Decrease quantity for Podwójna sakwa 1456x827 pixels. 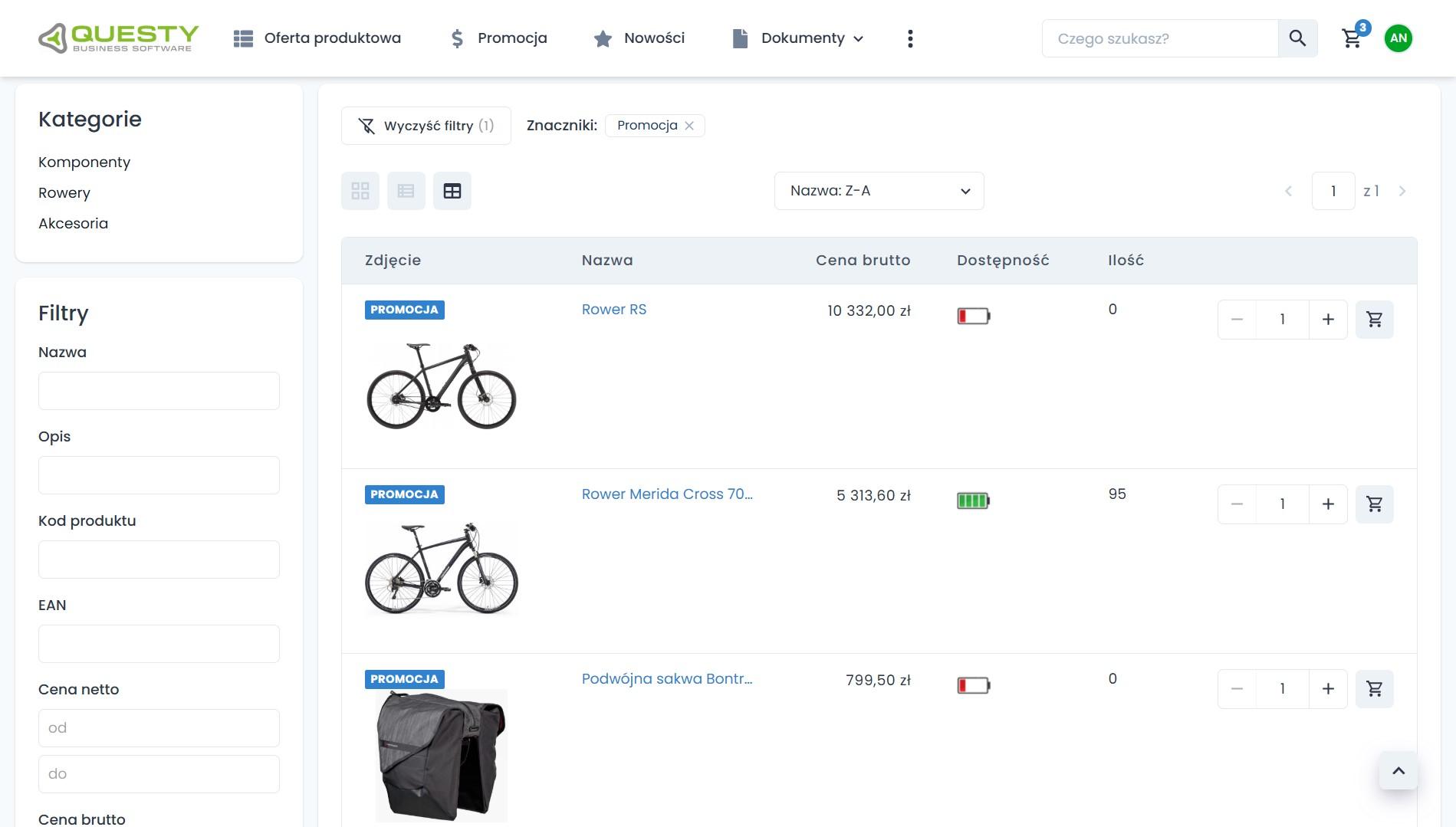[1237, 689]
